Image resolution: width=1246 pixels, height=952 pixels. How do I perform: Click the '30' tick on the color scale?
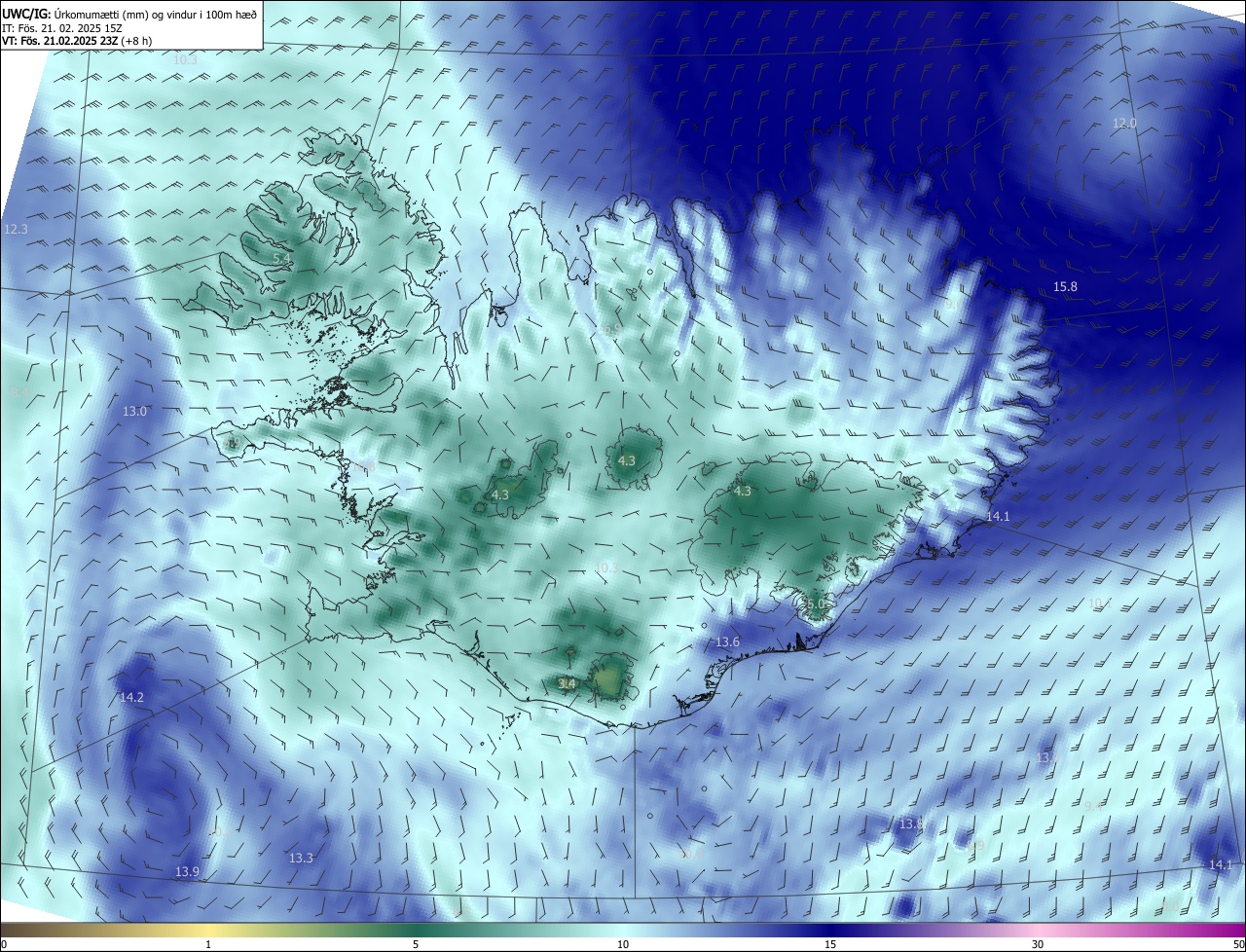coord(1038,944)
